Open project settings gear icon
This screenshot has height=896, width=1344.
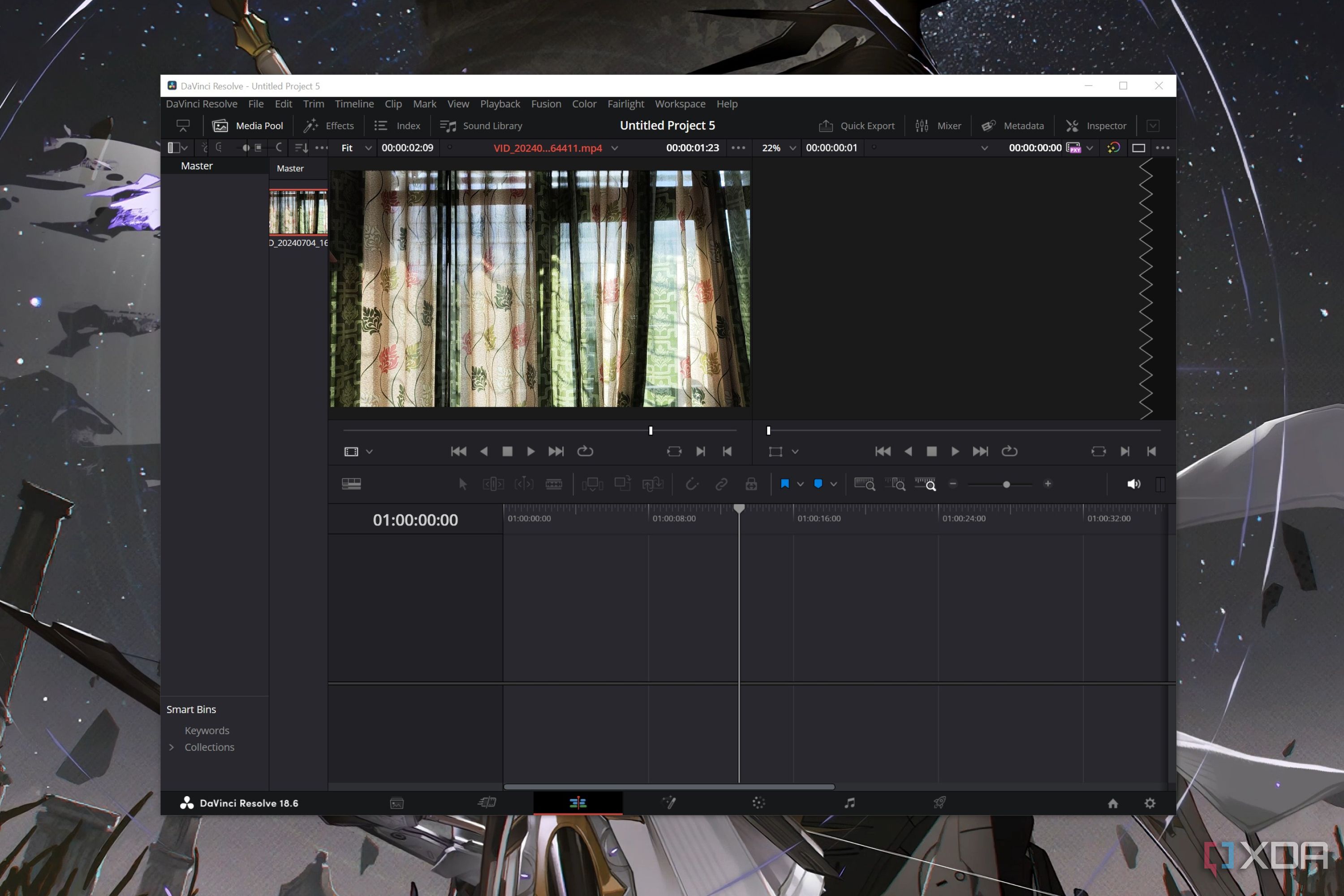[1150, 803]
